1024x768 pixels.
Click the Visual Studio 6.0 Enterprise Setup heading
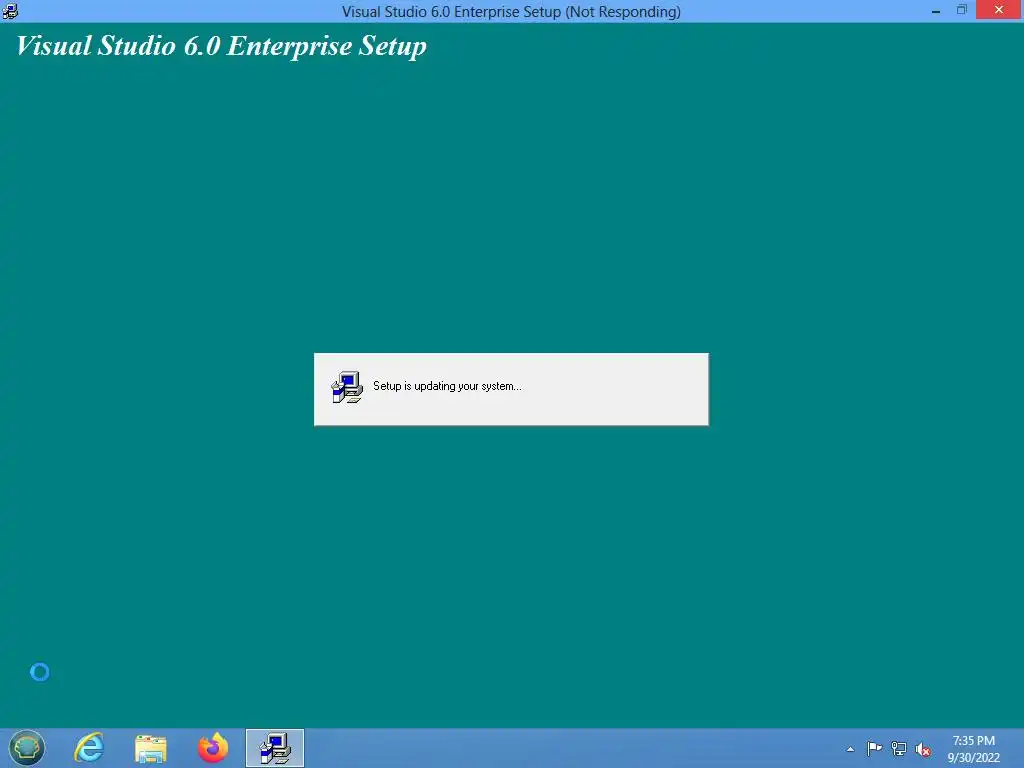click(221, 46)
